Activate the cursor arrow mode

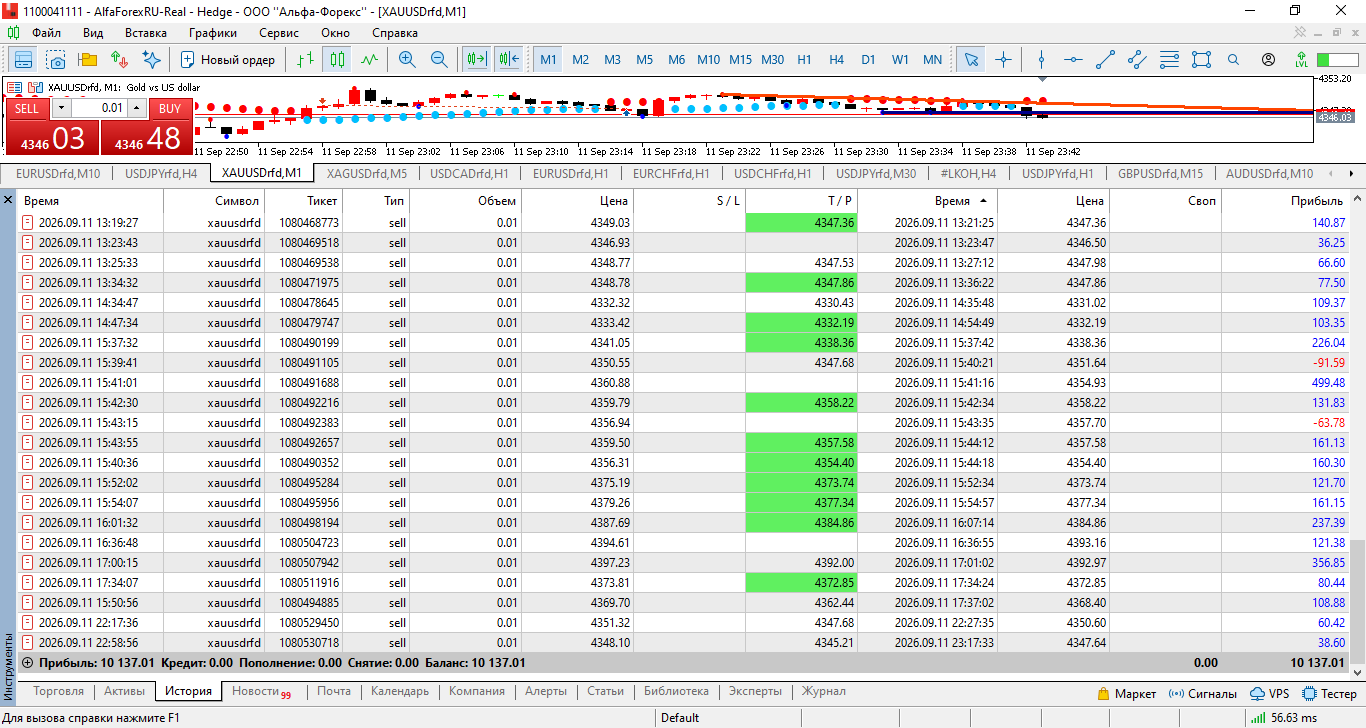click(971, 59)
